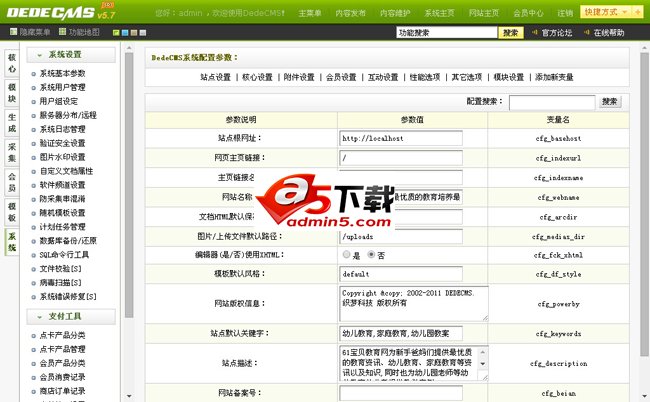Click the 网站备案号 input field
The height and width of the screenshot is (402, 650).
[x=400, y=393]
